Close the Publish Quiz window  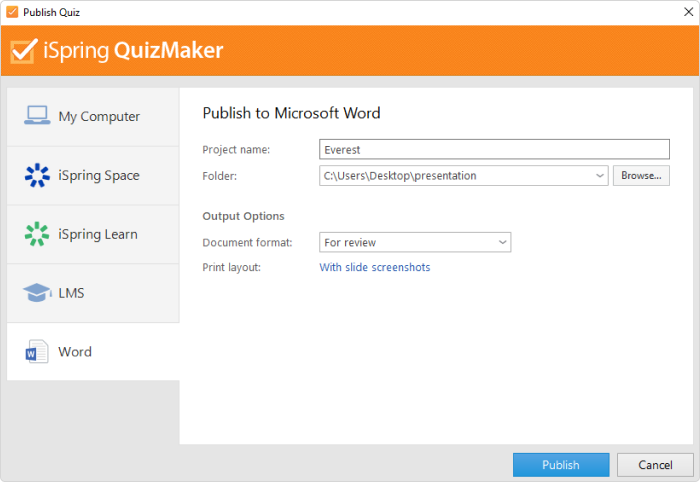pyautogui.click(x=688, y=12)
